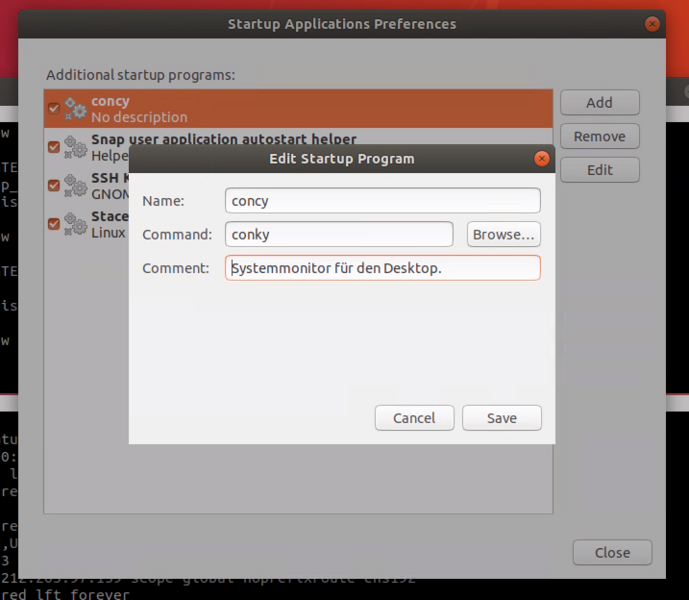The height and width of the screenshot is (600, 689).
Task: Close Startup Applications Preferences window with X
Action: 652,24
